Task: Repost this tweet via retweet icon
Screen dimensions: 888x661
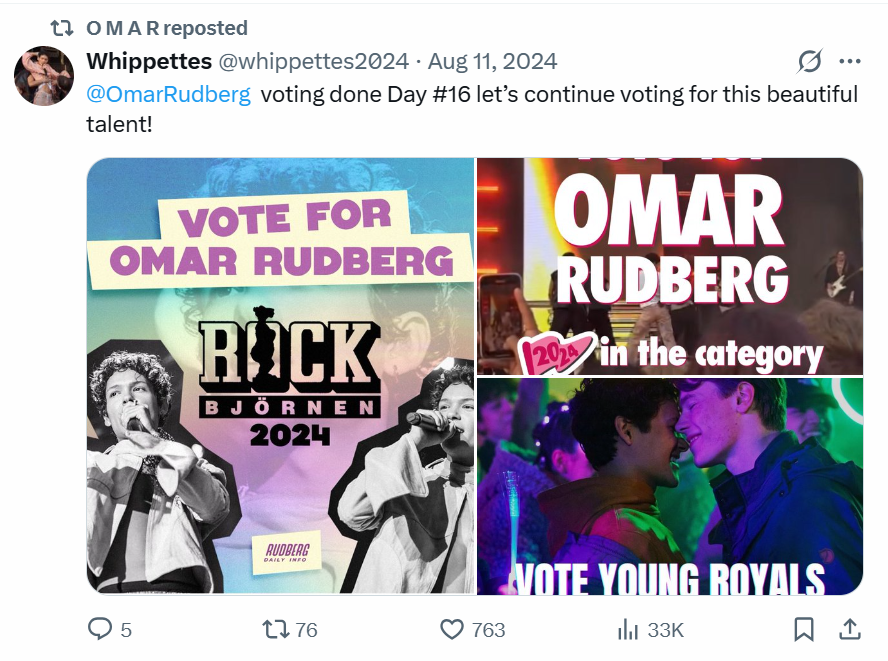Action: [x=275, y=629]
